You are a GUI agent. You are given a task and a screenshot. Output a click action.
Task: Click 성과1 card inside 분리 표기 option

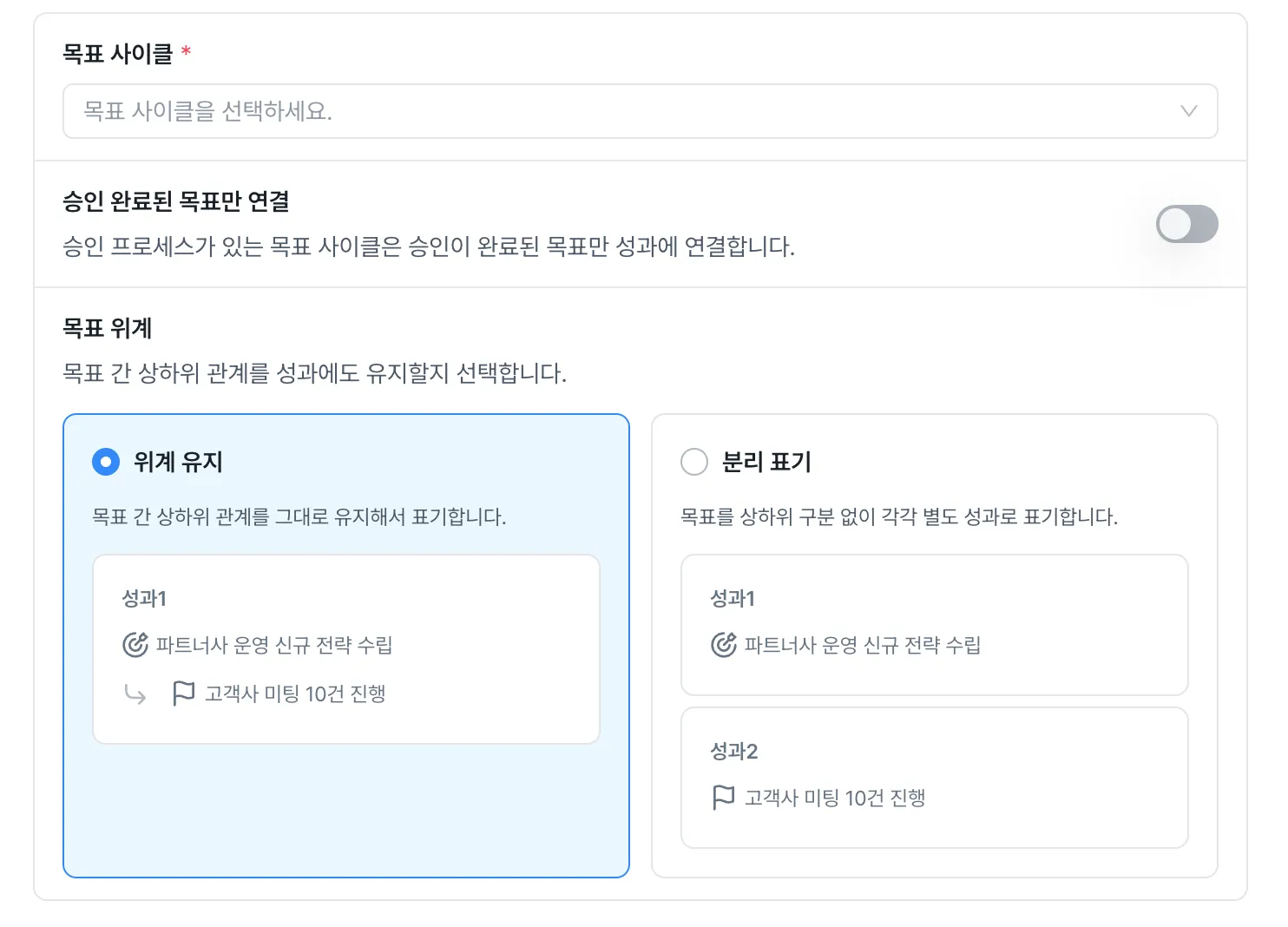[x=935, y=625]
